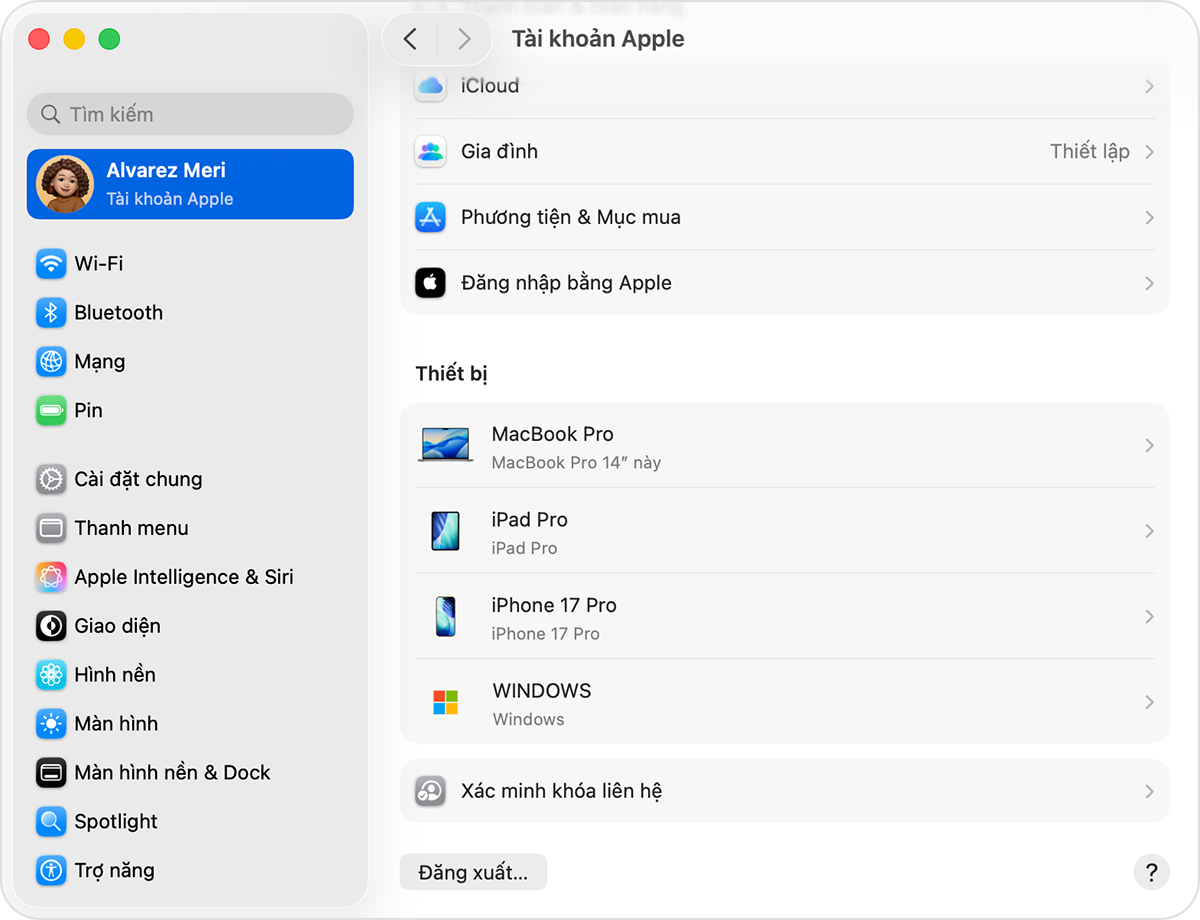Screen dimensions: 1200x920
Task: Click the Pin (Battery) sidebar icon
Action: coord(51,410)
